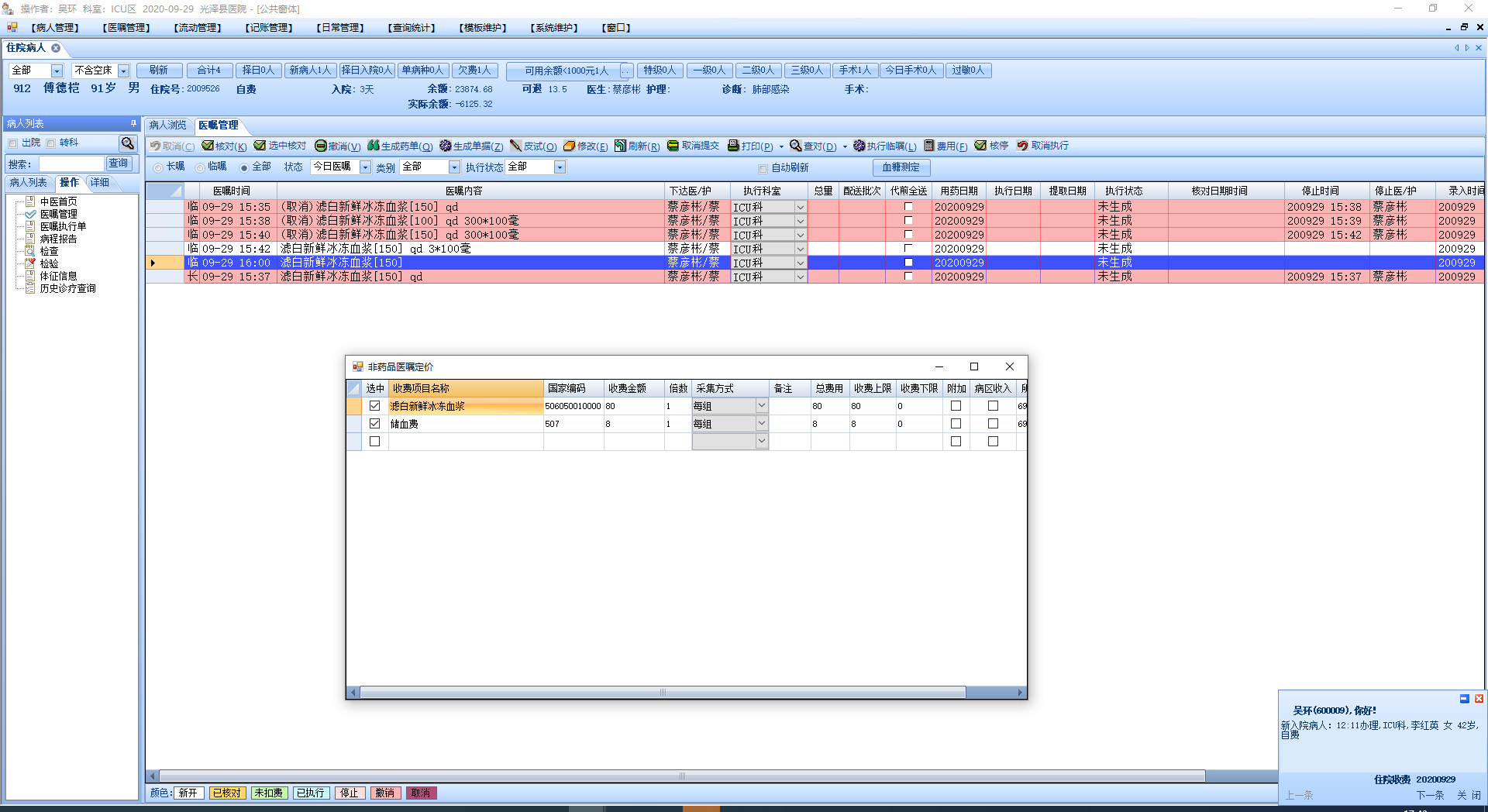The height and width of the screenshot is (812, 1488).
Task: Open the 类别 dropdown
Action: tap(454, 167)
